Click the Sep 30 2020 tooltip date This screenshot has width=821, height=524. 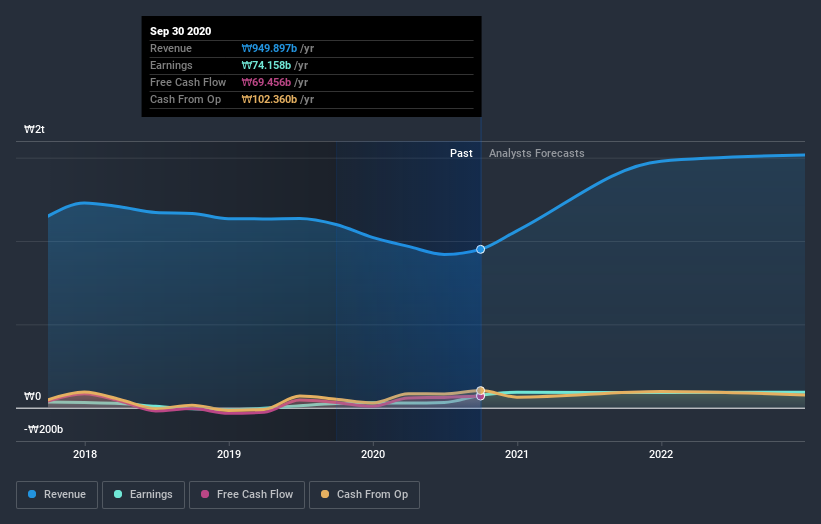(181, 31)
